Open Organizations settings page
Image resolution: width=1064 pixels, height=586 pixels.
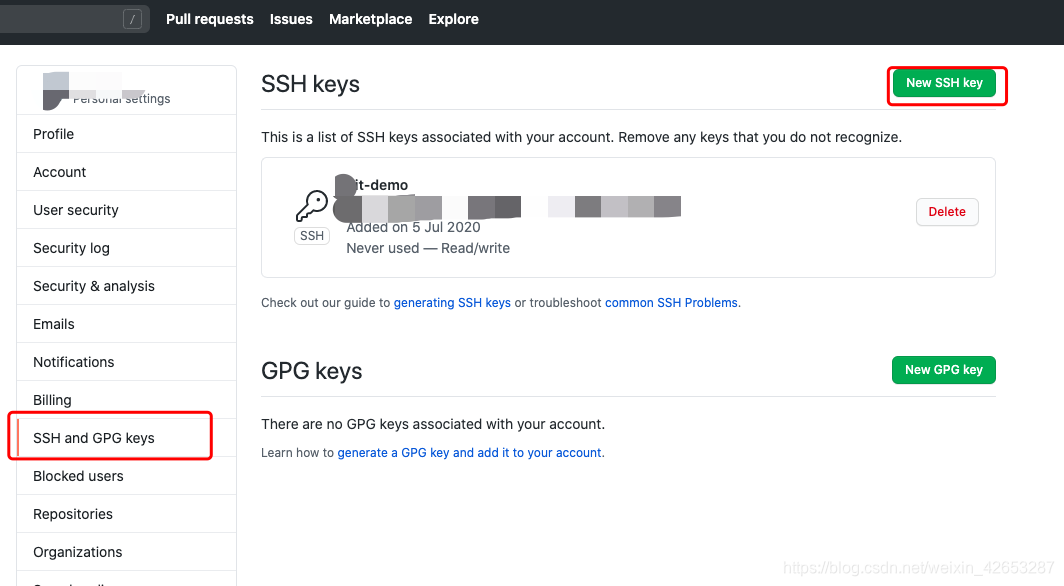point(127,551)
